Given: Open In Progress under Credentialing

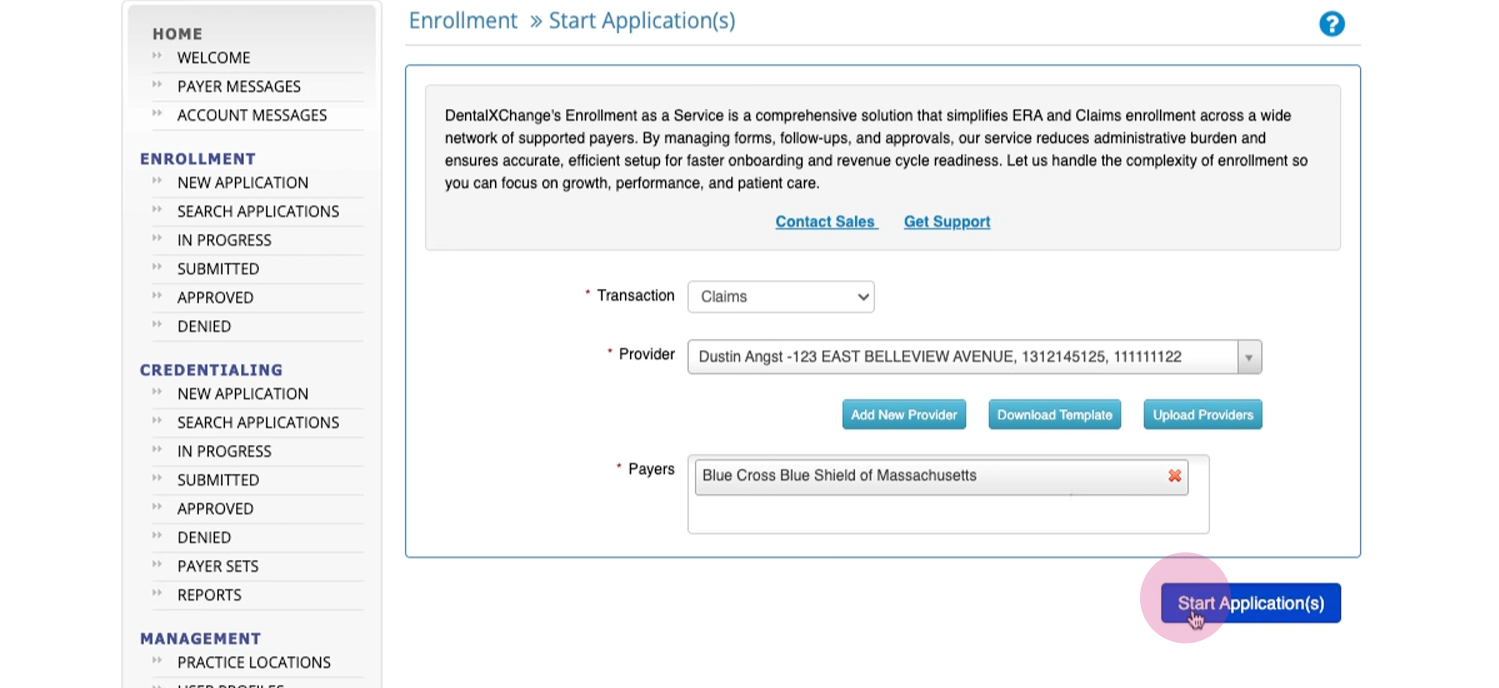Looking at the screenshot, I should pos(224,452).
